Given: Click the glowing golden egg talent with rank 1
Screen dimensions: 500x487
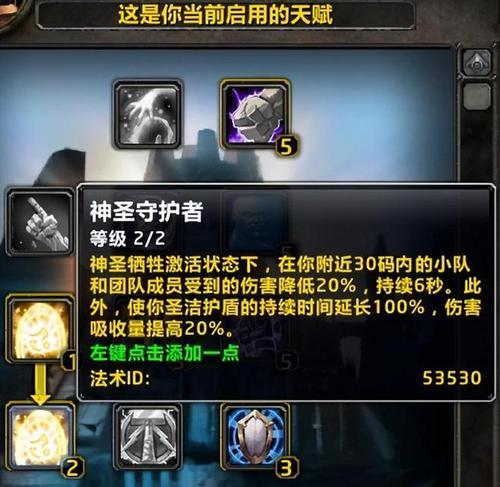Looking at the screenshot, I should tap(39, 330).
